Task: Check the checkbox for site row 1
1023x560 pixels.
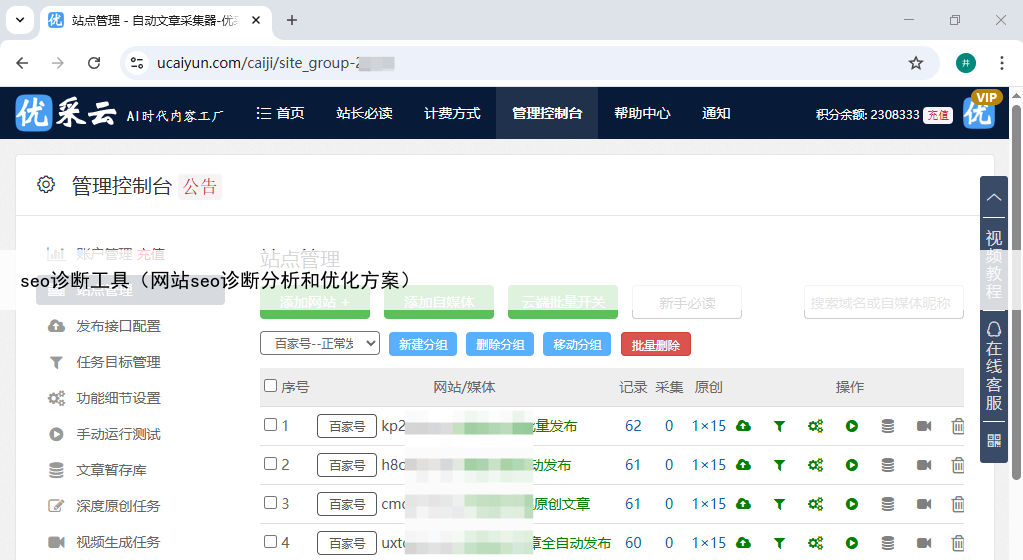Action: pos(270,425)
